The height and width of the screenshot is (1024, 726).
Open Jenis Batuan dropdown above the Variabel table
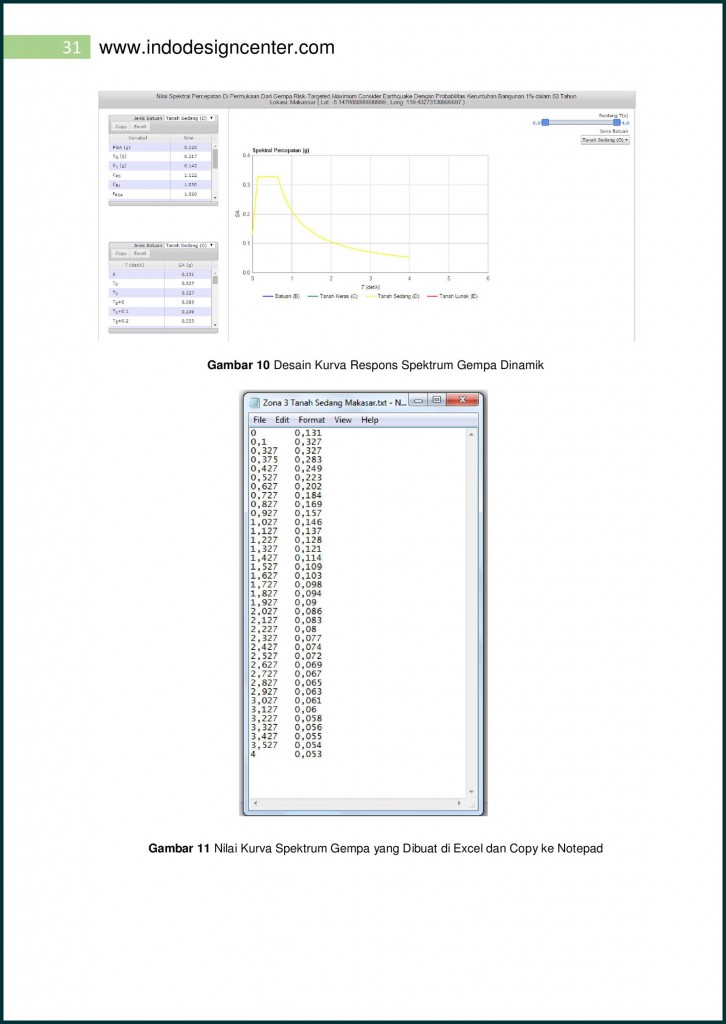click(190, 118)
